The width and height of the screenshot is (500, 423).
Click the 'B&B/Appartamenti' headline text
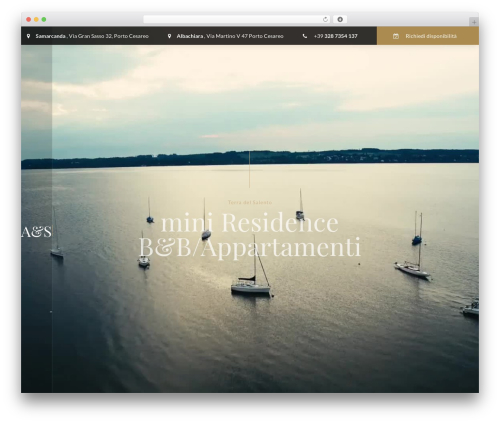tap(250, 248)
